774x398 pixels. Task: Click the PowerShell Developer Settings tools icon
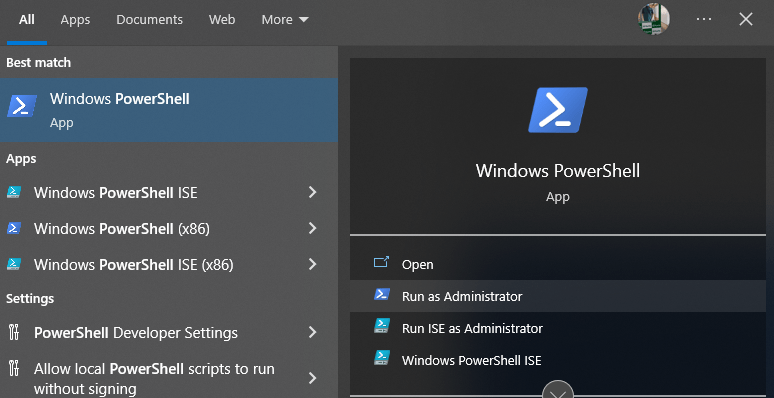[x=14, y=332]
